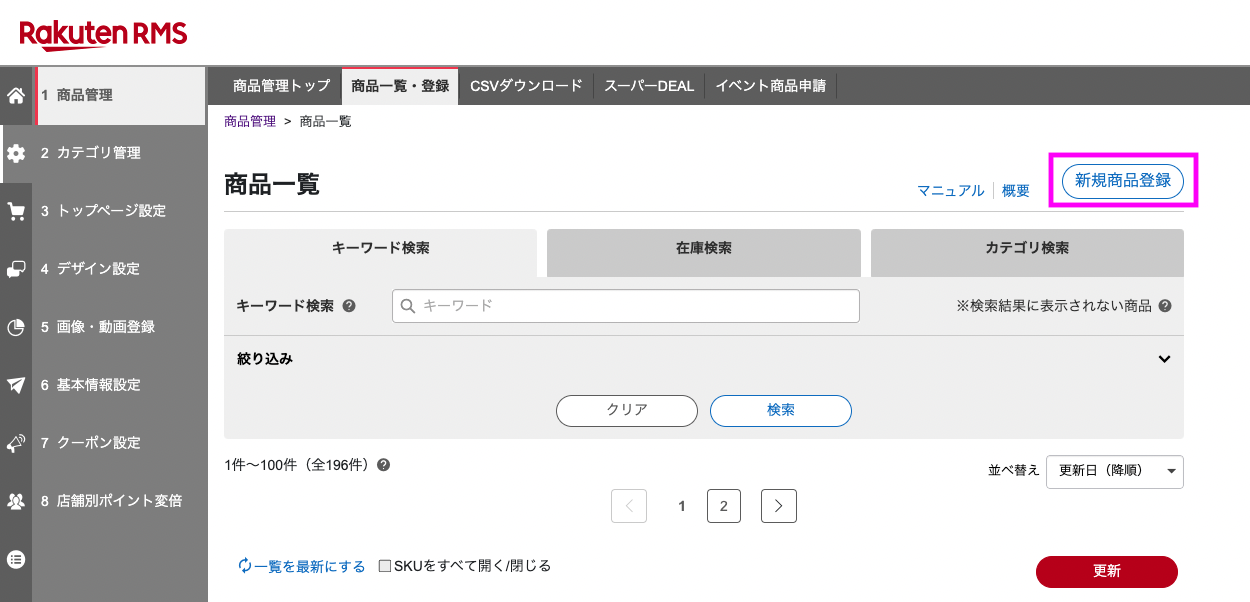Click the Rakuten RMS logo
The image size is (1250, 602).
coord(103,35)
